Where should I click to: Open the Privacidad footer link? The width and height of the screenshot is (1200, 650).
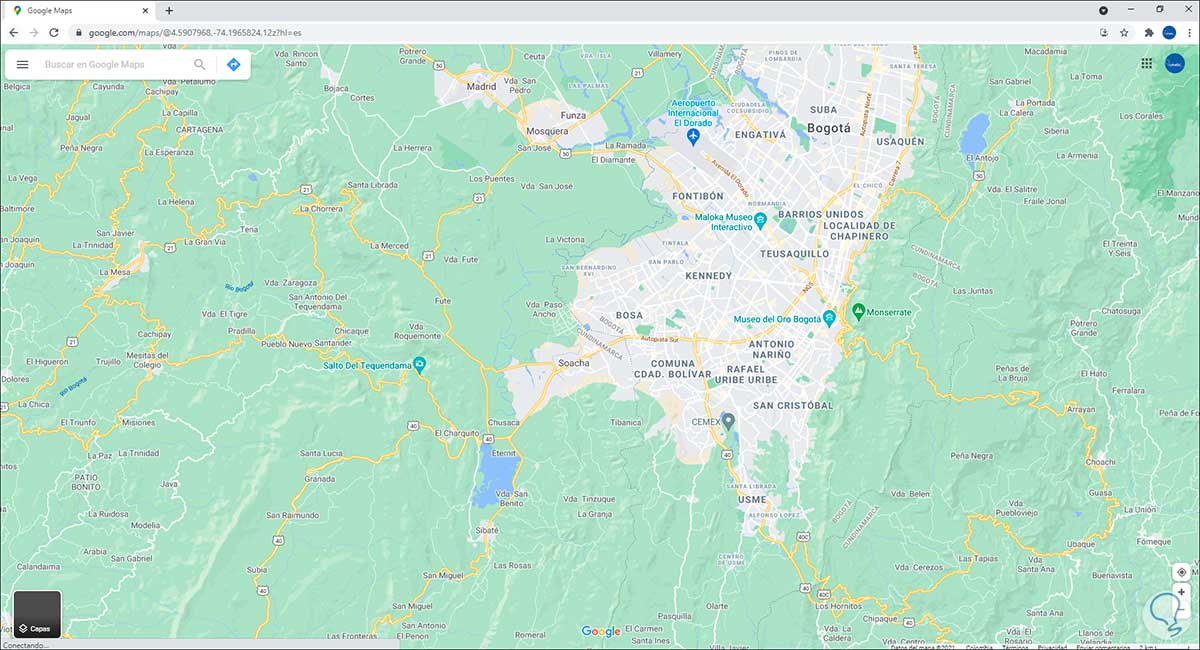point(1052,647)
